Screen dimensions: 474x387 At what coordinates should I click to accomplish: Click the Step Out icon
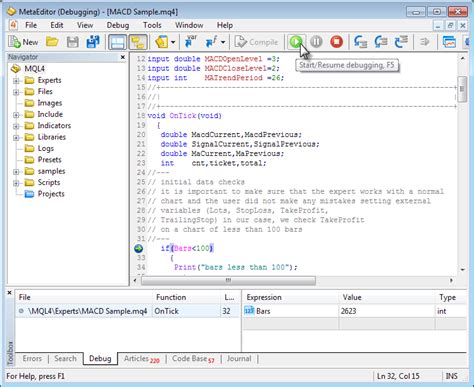point(401,42)
